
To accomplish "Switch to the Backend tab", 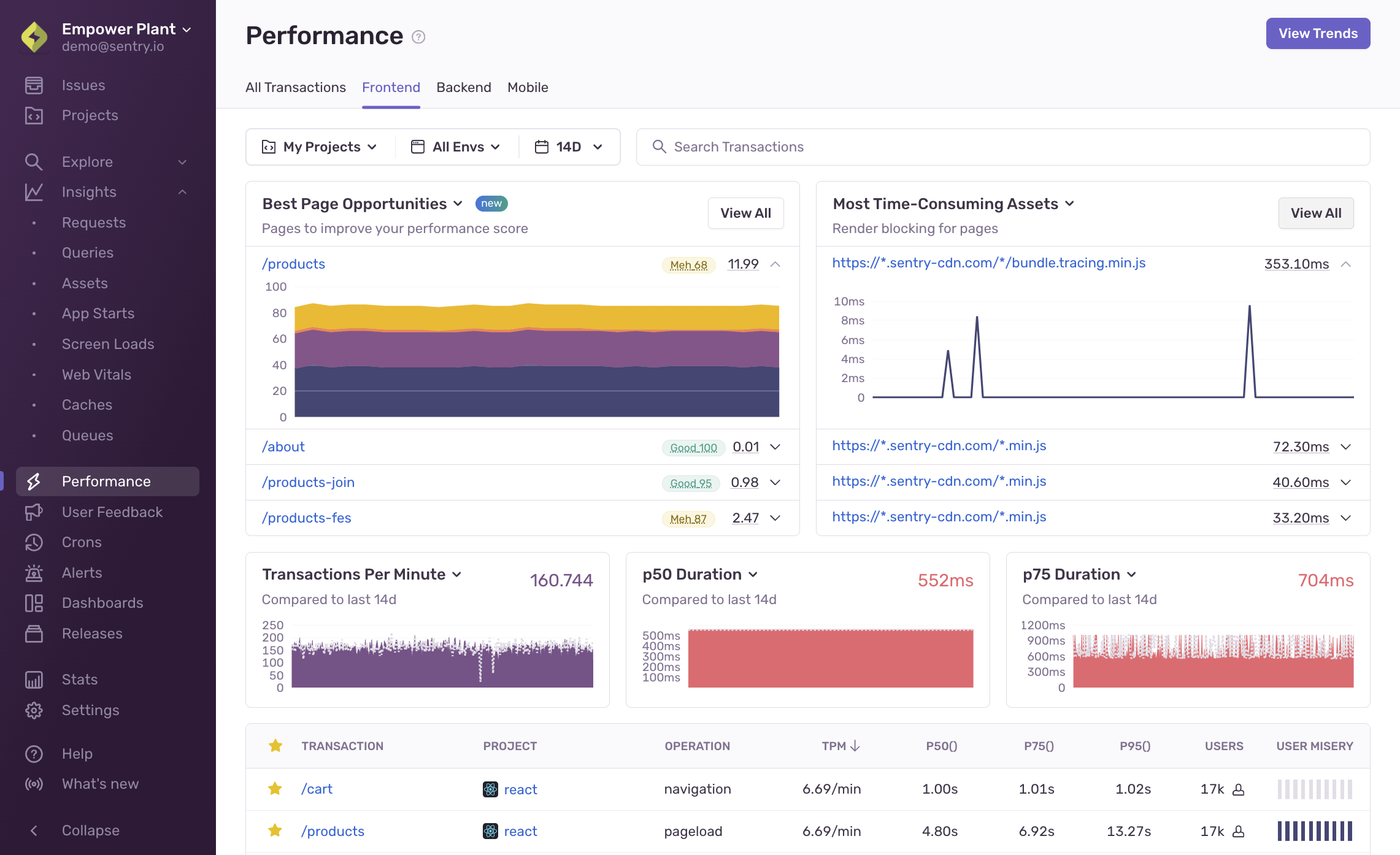I will click(464, 87).
